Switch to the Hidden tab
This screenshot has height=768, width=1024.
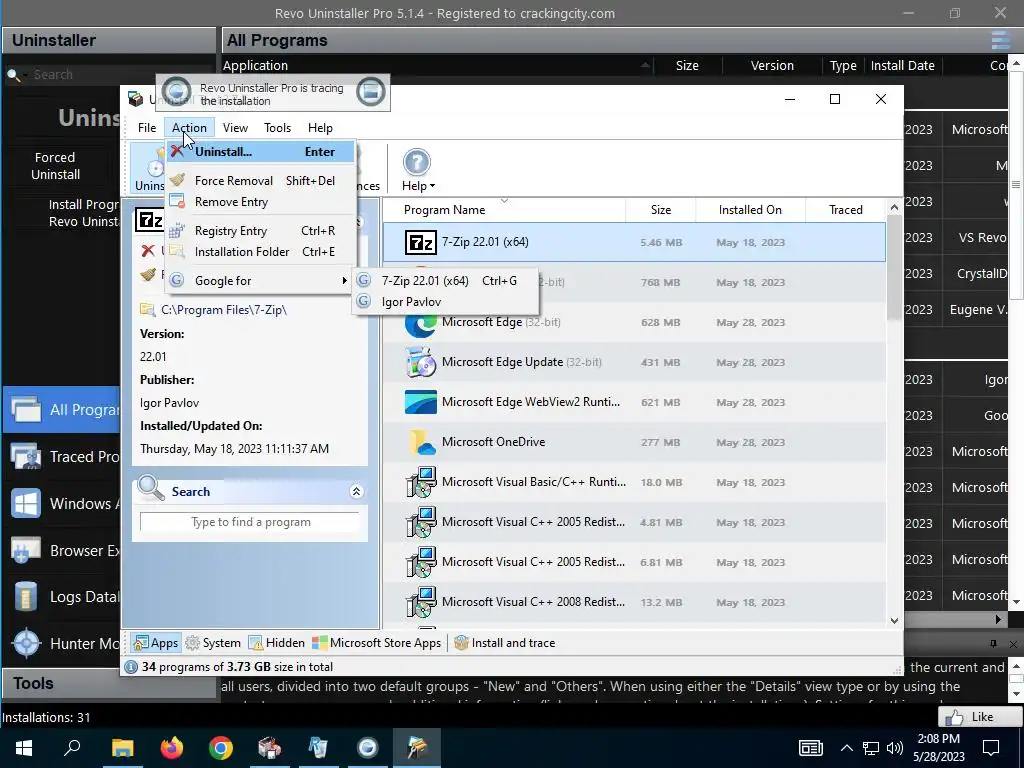(x=277, y=643)
